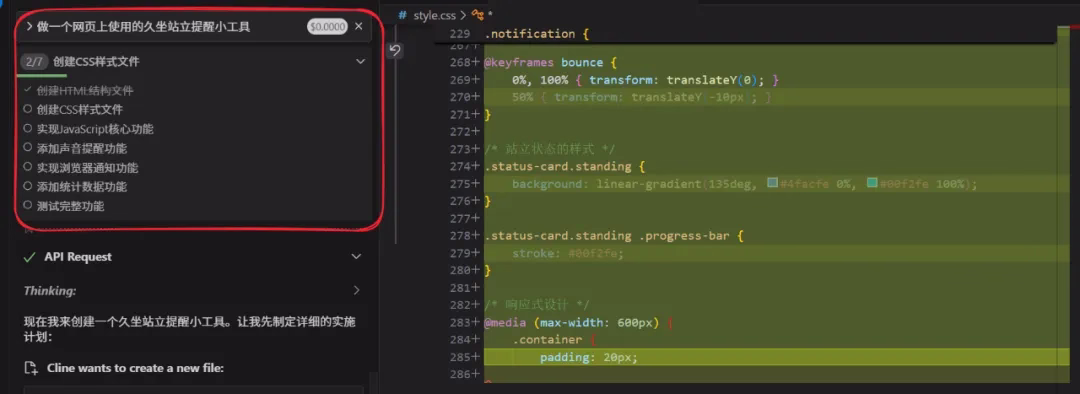1080x394 pixels.
Task: Click the symbol icon in breadcrumb
Action: pos(477,14)
